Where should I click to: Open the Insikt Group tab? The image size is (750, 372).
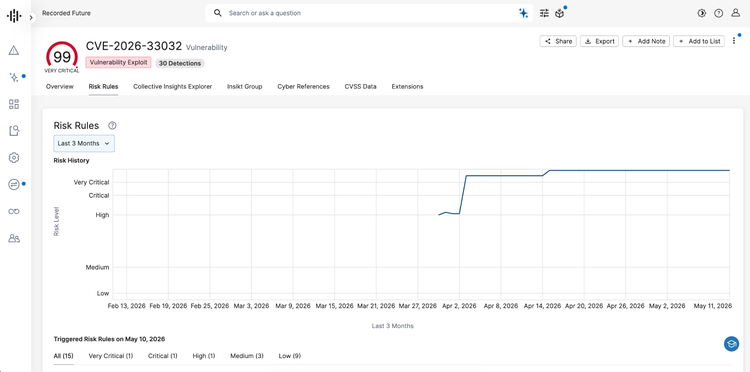pyautogui.click(x=244, y=87)
